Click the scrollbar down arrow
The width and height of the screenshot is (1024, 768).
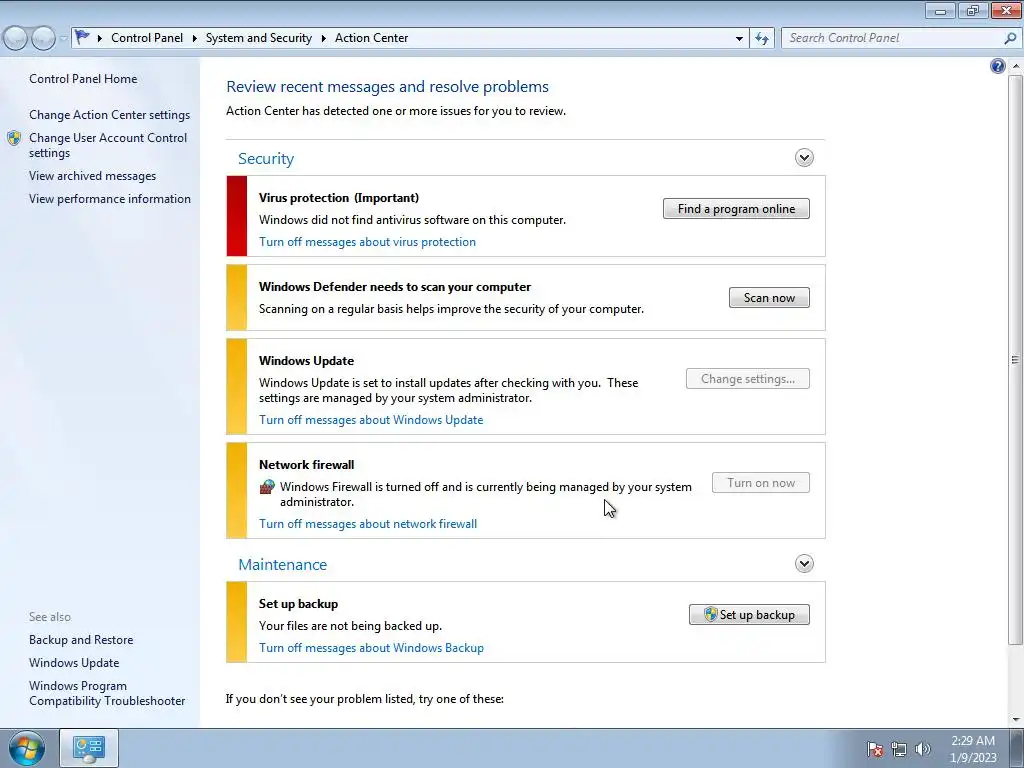(x=1015, y=720)
